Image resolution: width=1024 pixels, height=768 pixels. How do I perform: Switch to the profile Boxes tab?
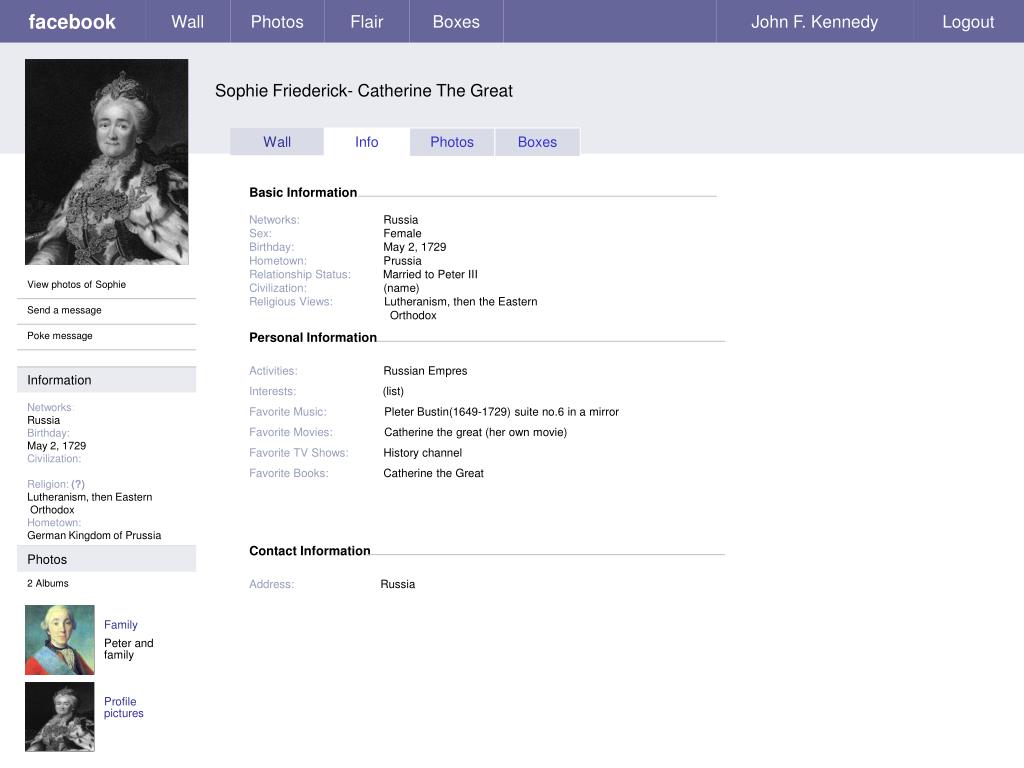[x=537, y=142]
